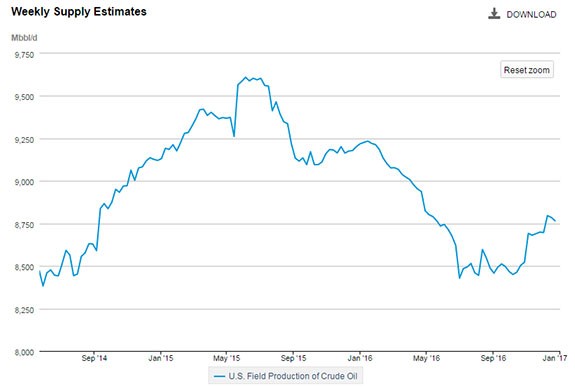Toggle U.S. Field Production of Crude Oil series
Screen dimensions: 575x389
pyautogui.click(x=286, y=376)
